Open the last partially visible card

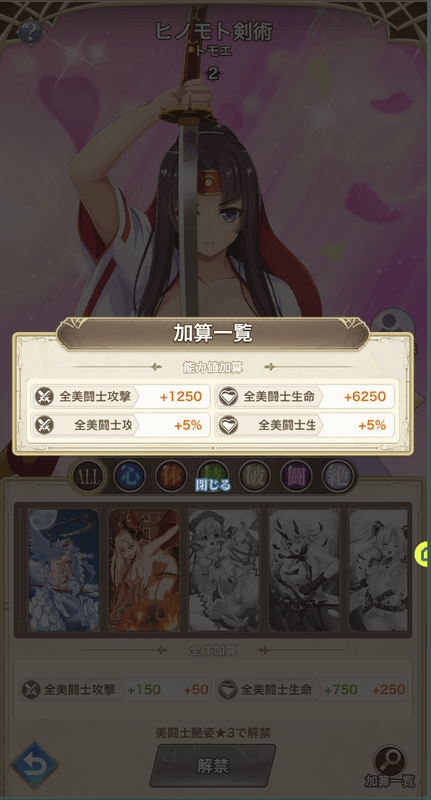(x=377, y=569)
